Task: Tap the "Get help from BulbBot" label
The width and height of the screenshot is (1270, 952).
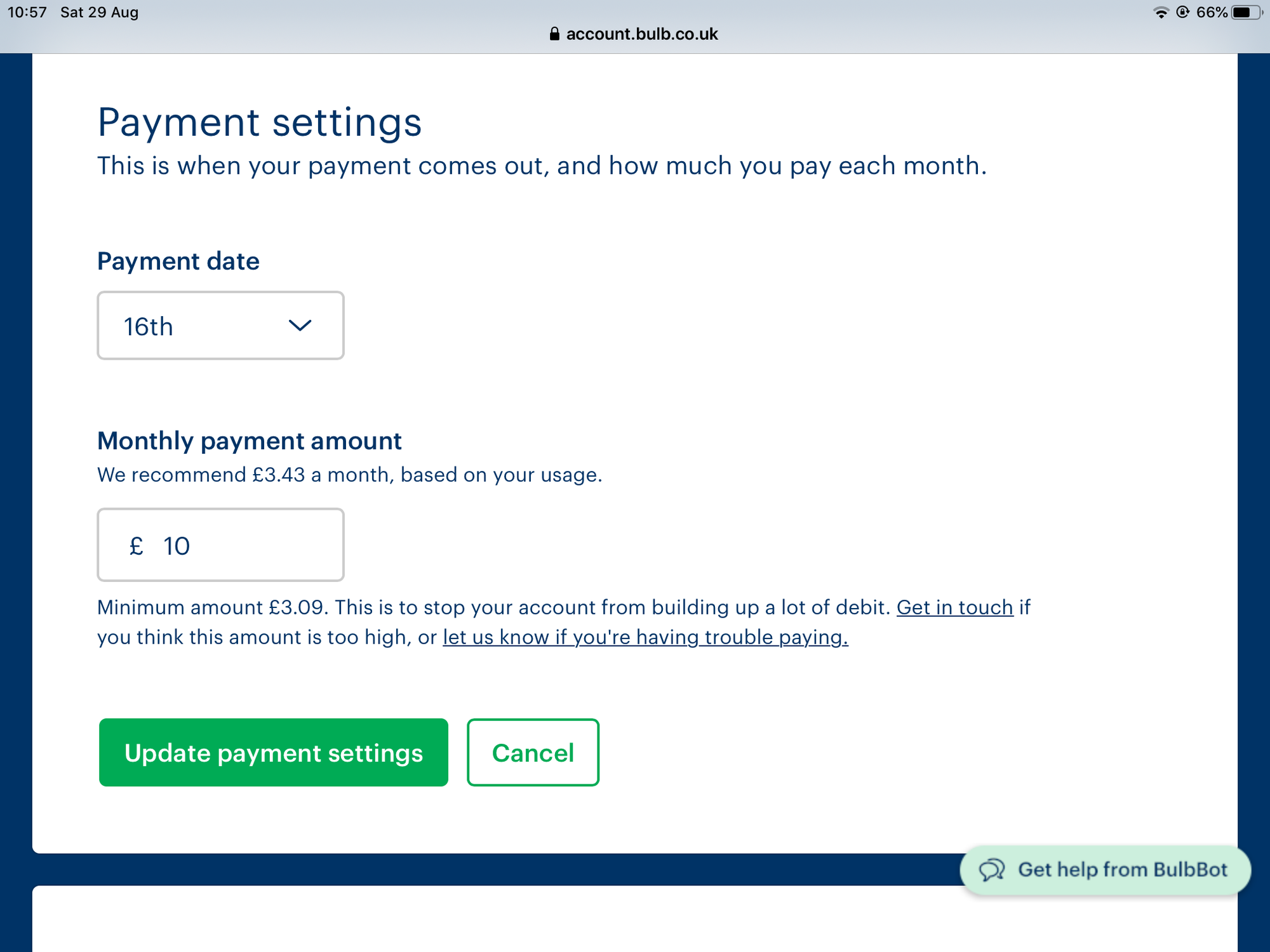Action: pyautogui.click(x=1122, y=869)
